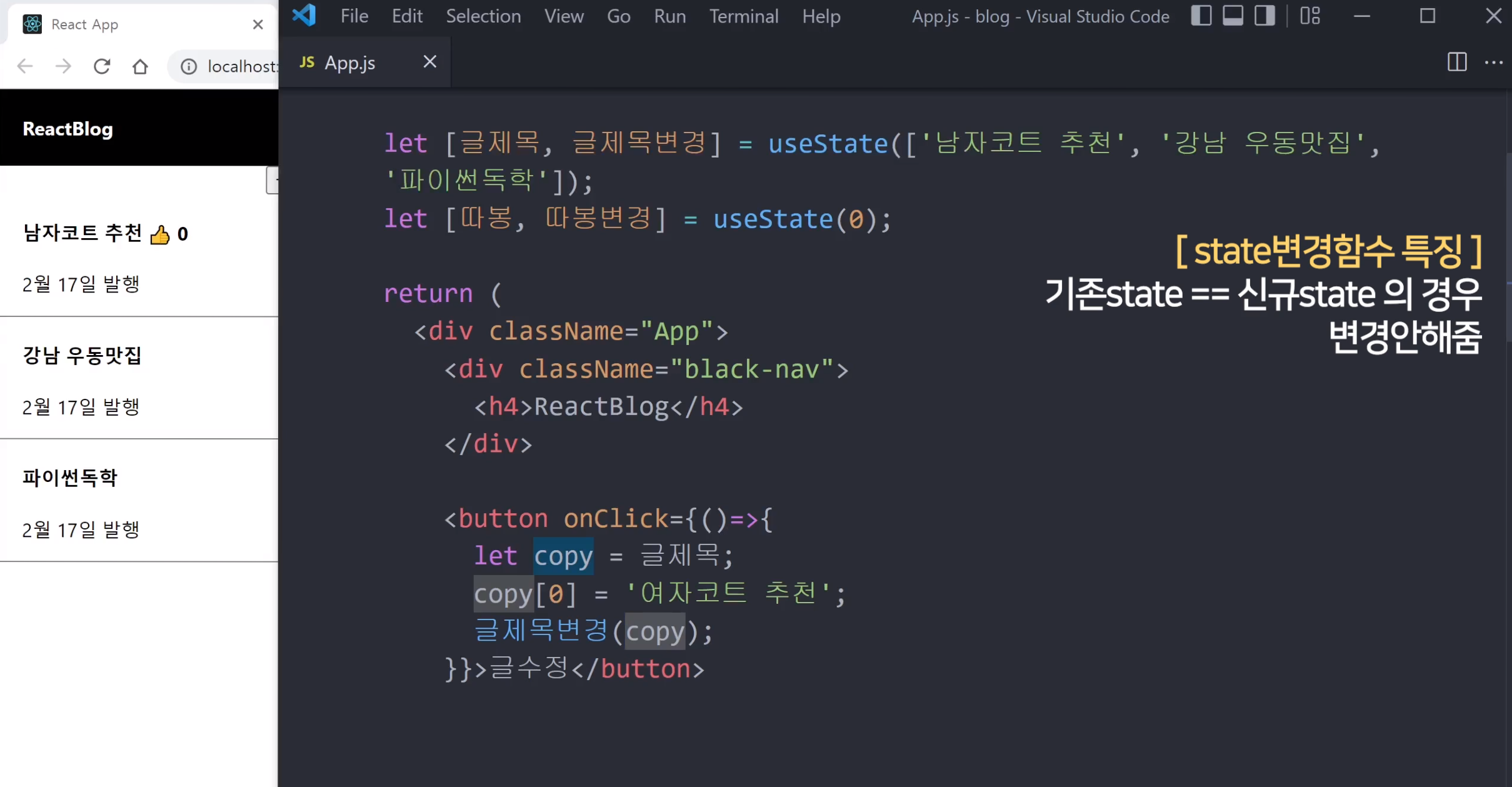This screenshot has width=1512, height=787.
Task: Close the React App browser tab
Action: [258, 24]
